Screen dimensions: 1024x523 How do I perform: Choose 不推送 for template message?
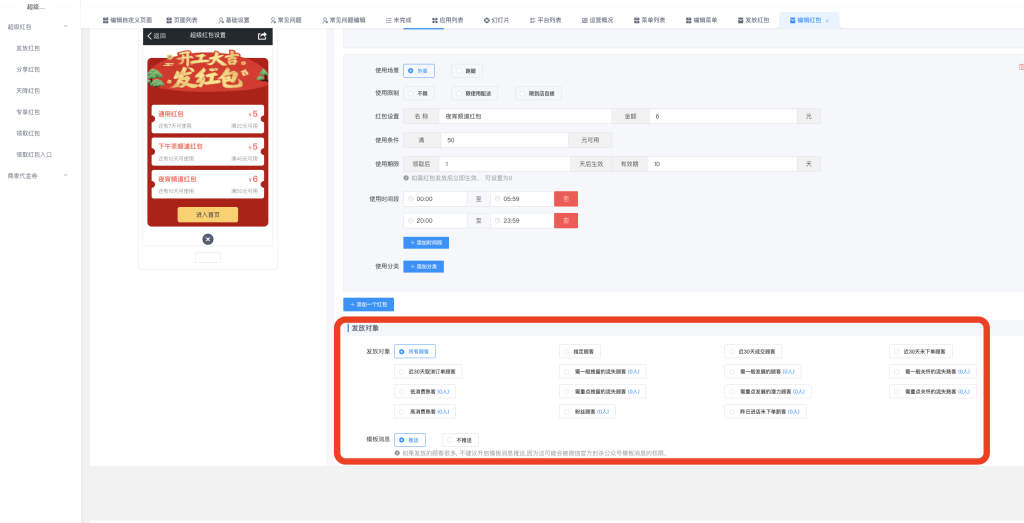point(460,439)
